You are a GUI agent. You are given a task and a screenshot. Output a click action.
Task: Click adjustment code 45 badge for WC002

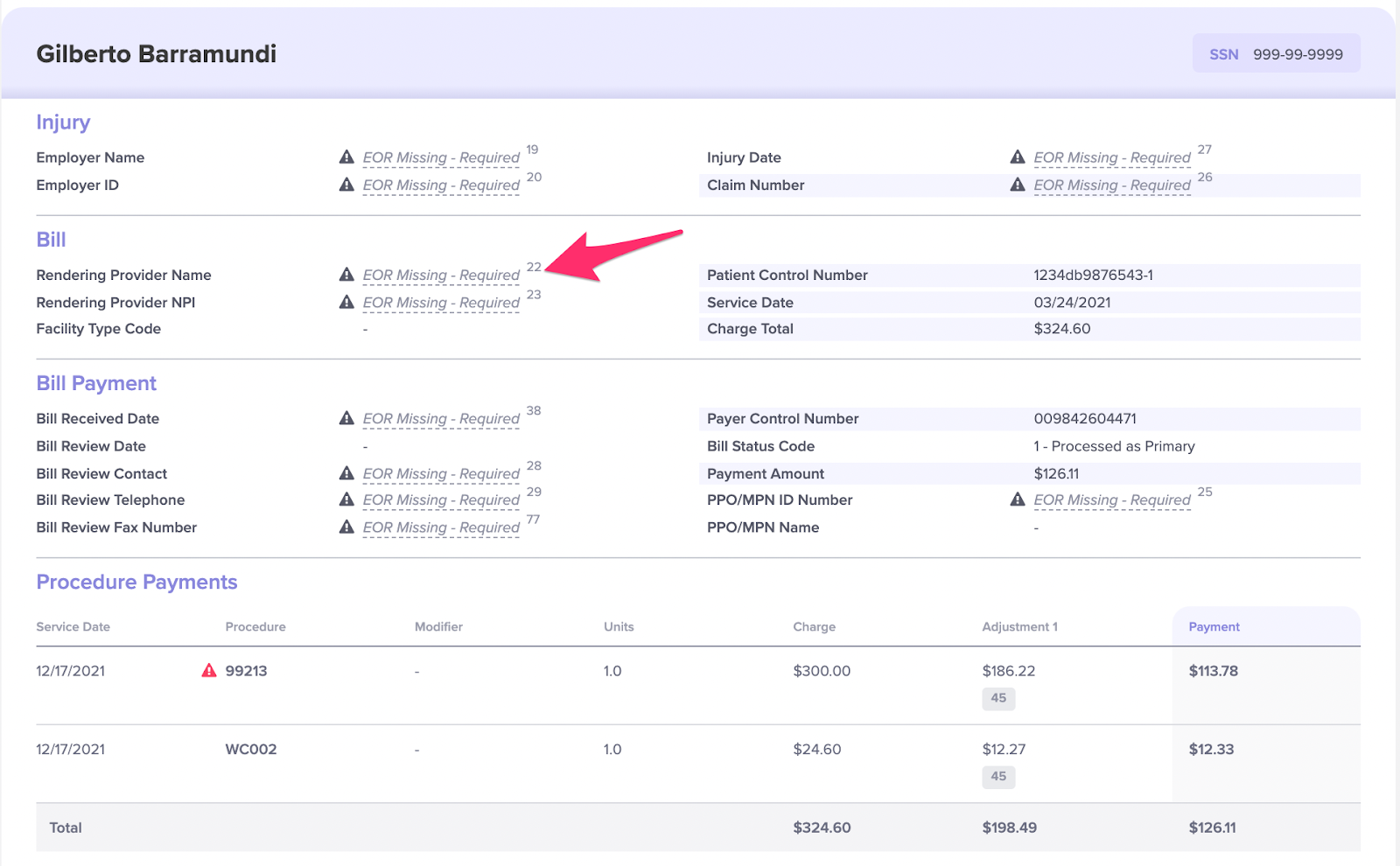click(998, 777)
